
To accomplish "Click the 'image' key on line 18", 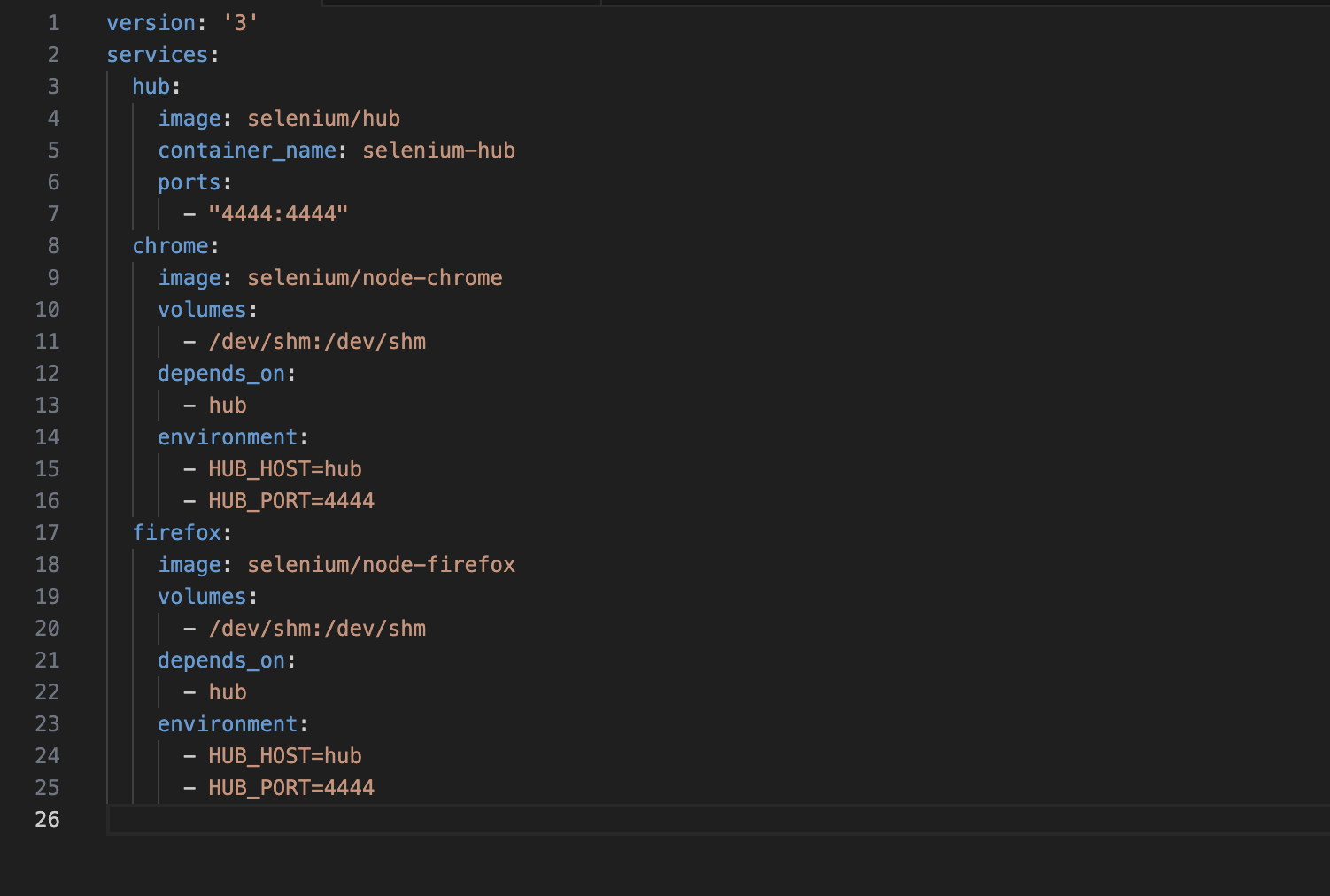I will (189, 565).
